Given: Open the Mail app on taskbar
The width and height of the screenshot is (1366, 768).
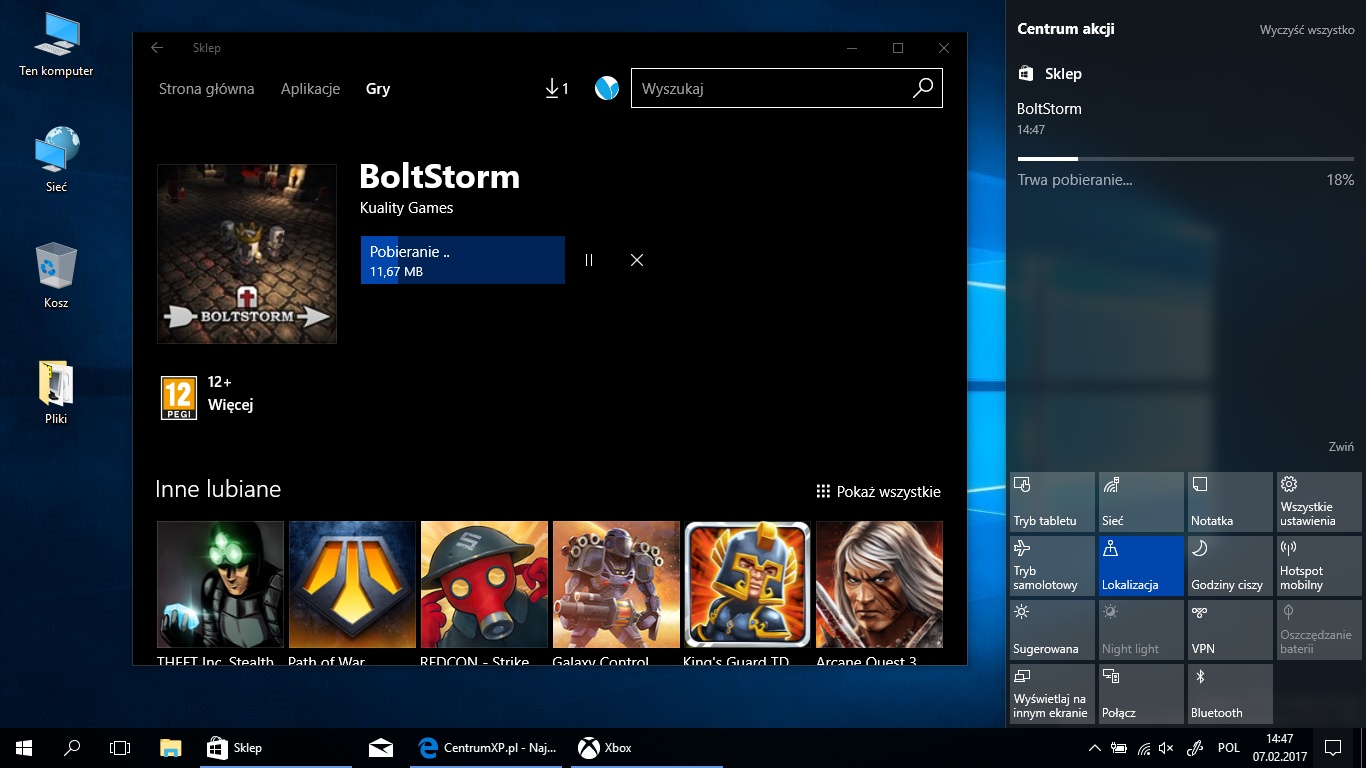Looking at the screenshot, I should [x=380, y=748].
